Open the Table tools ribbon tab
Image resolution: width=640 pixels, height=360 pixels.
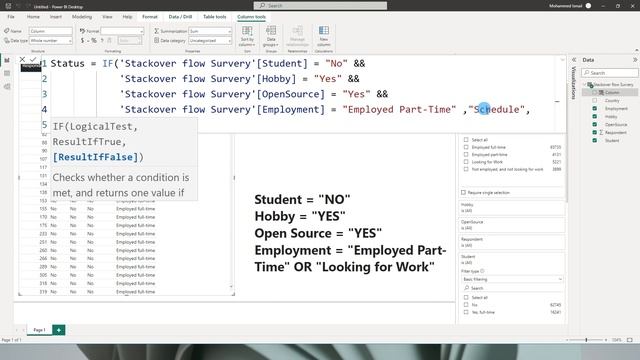[215, 17]
